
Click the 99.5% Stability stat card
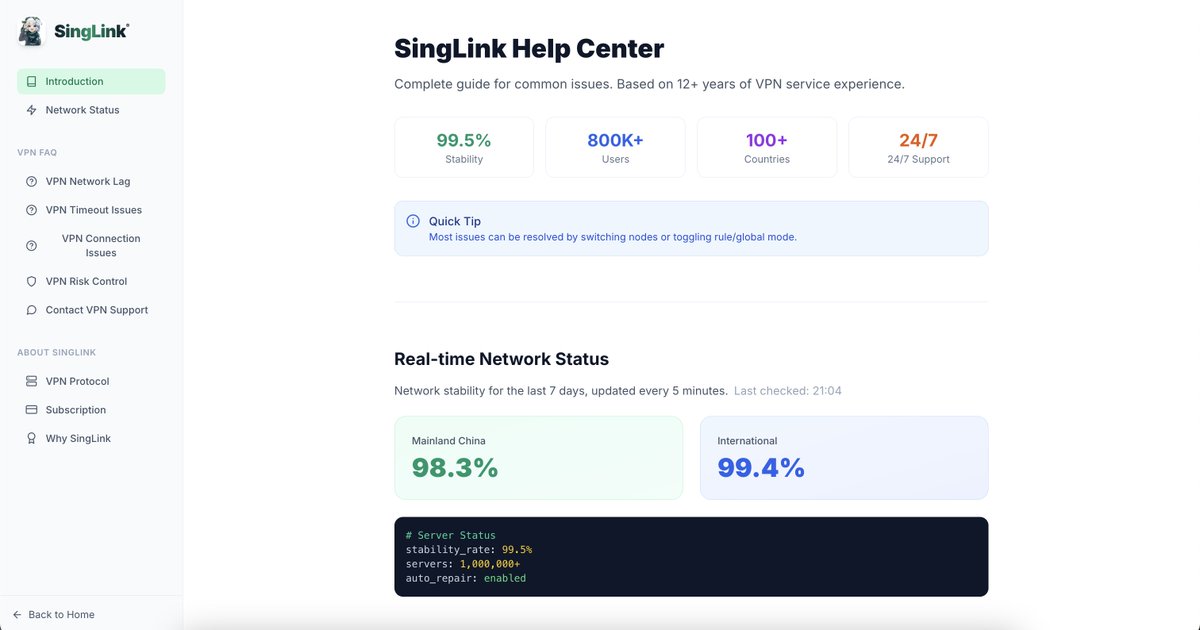click(464, 148)
